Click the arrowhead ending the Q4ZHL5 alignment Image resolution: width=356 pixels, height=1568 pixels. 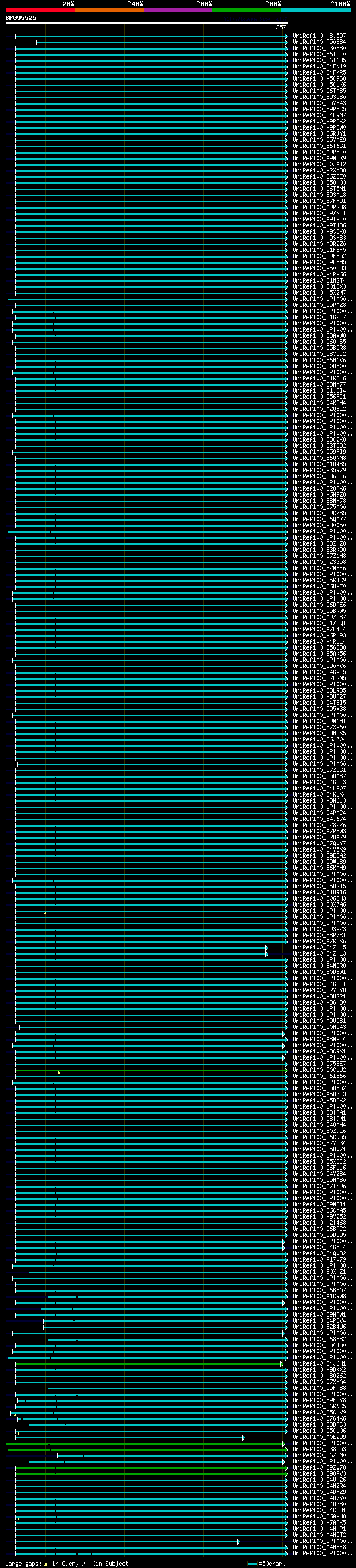[267, 948]
